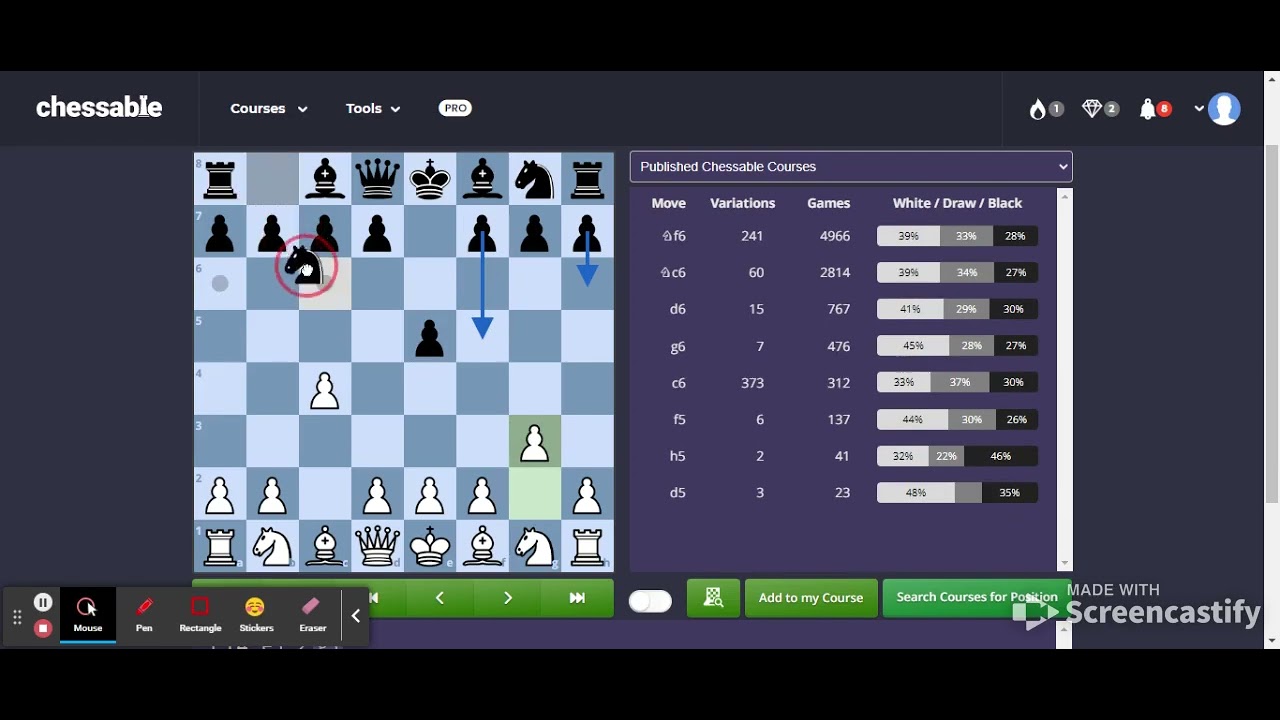Grab the Screencastify toolbar drag handle
The width and height of the screenshot is (1280, 720).
tap(17, 618)
